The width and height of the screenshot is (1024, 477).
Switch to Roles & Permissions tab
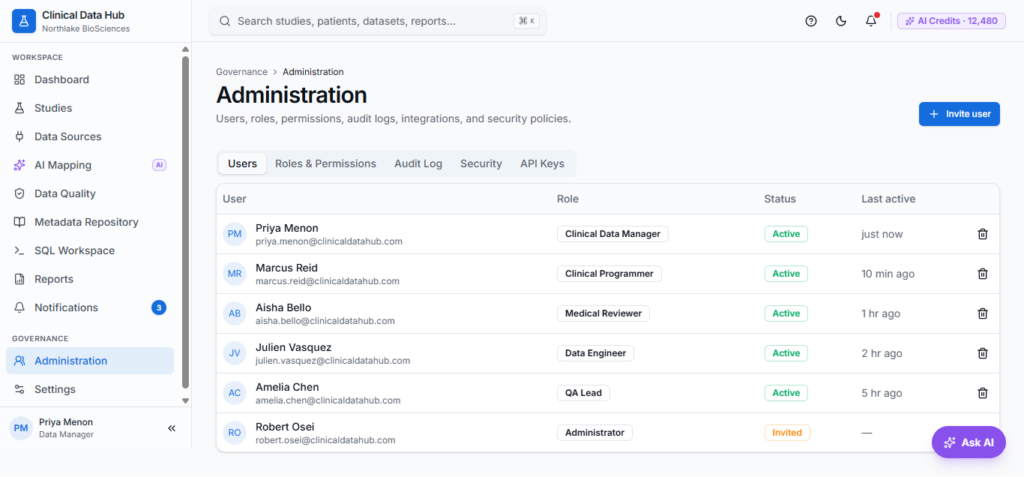[325, 163]
